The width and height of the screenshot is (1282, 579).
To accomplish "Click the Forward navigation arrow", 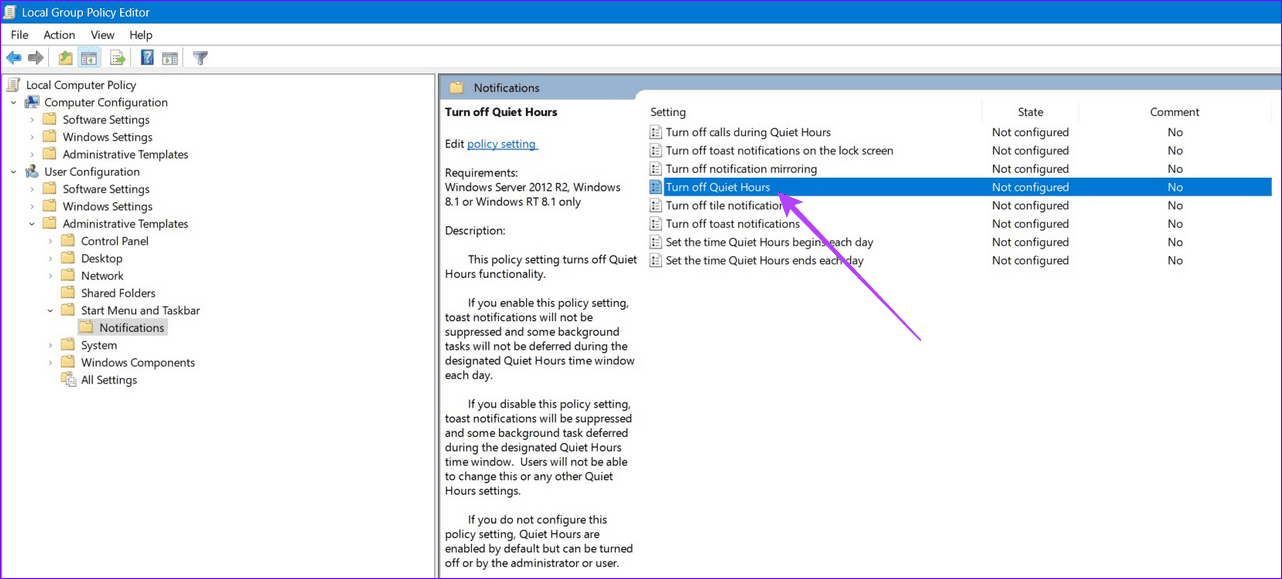I will 36,57.
